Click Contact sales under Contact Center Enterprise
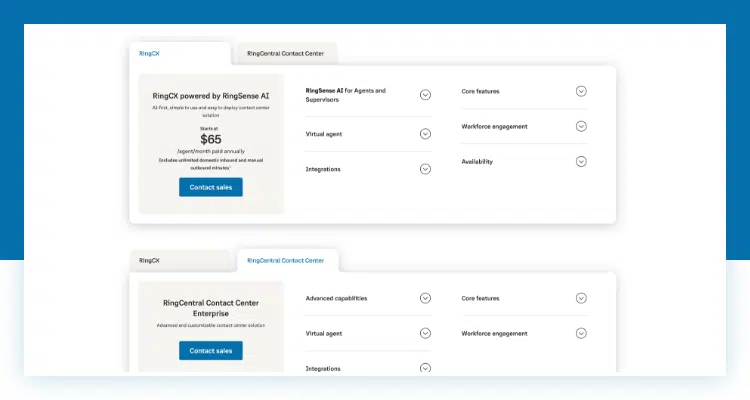750x400 pixels. [x=211, y=351]
